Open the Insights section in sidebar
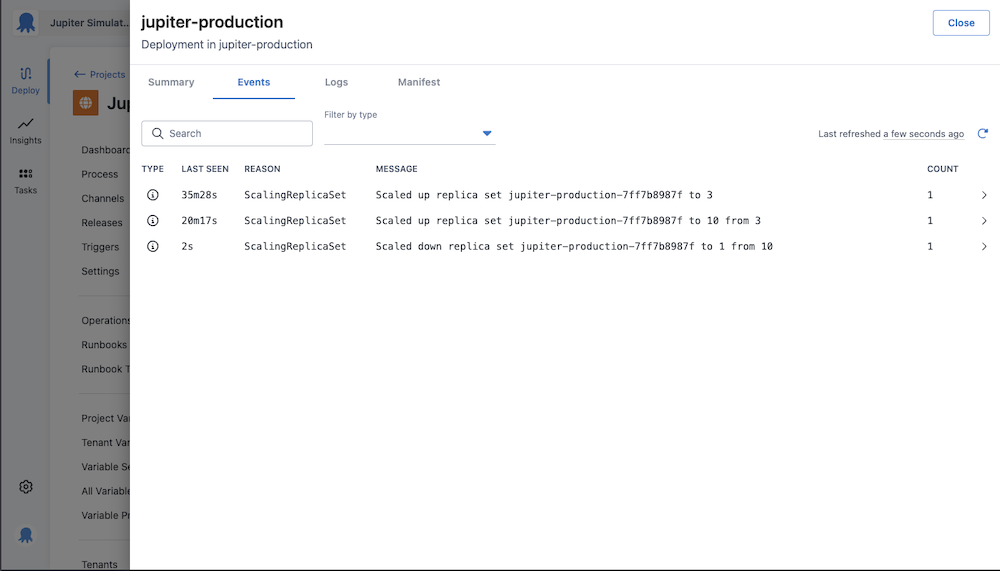This screenshot has height=571, width=1000. 26,131
